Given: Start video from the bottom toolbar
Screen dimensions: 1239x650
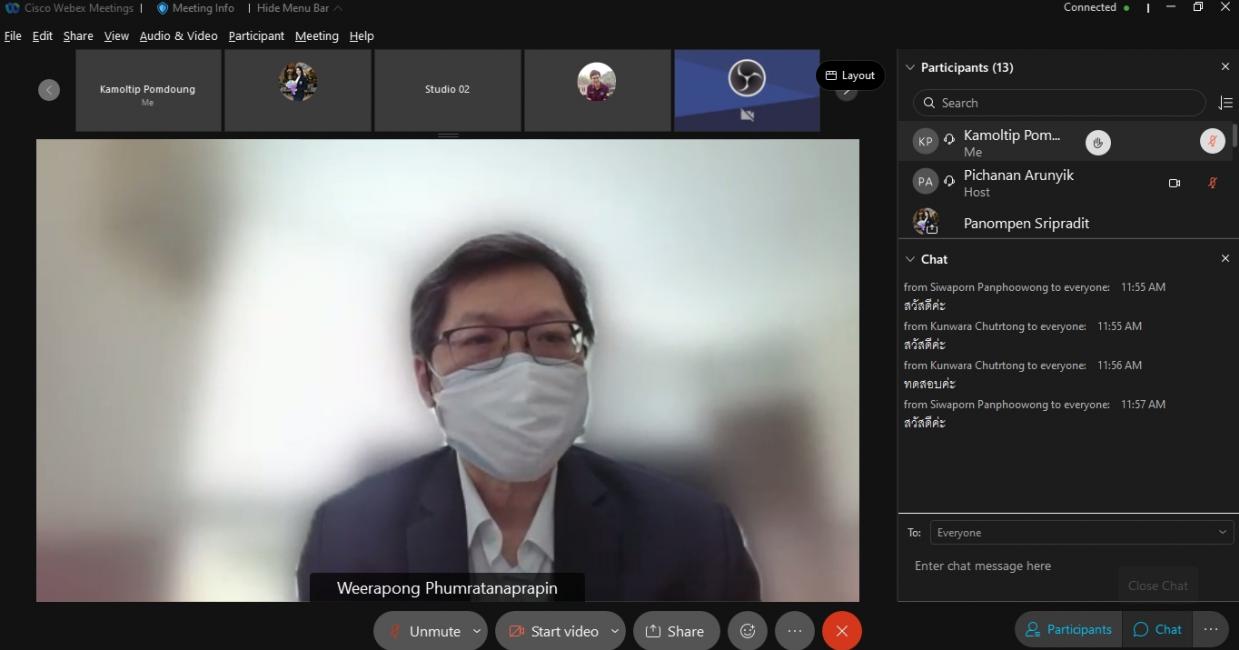Looking at the screenshot, I should click(x=553, y=631).
